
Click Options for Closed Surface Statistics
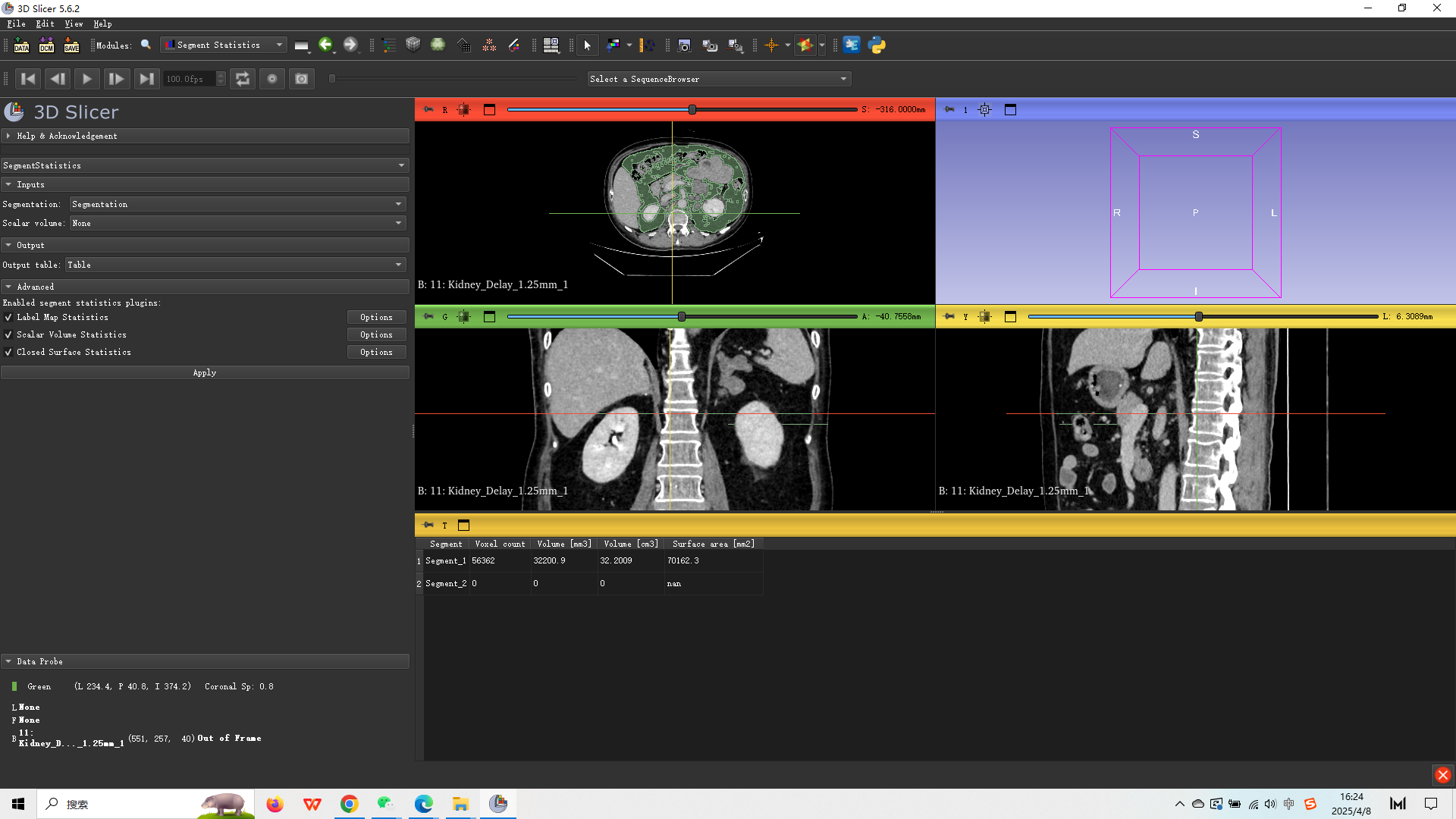[376, 353]
